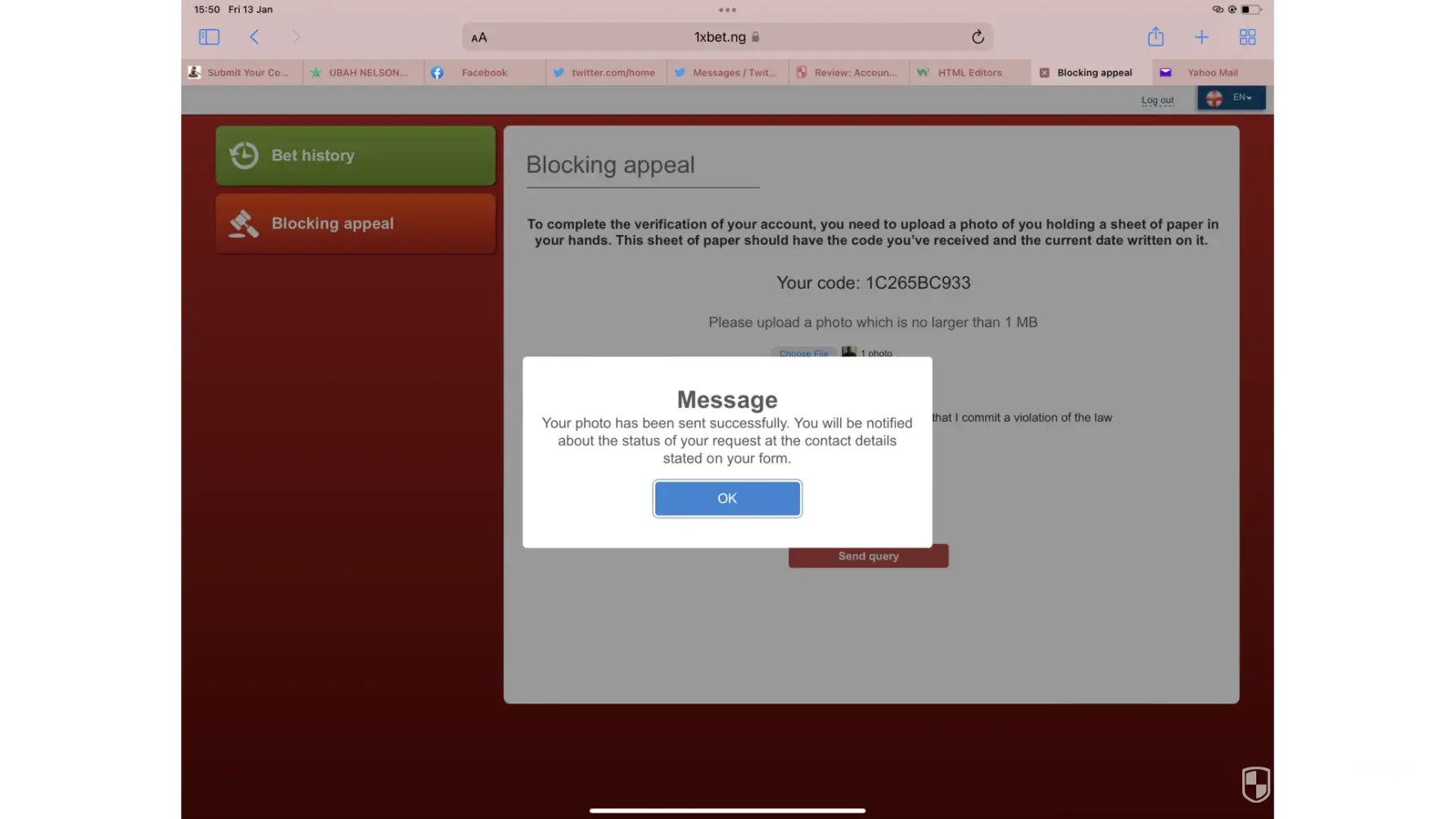This screenshot has height=819, width=1456.
Task: Click OK in the Message dialog
Action: point(727,498)
